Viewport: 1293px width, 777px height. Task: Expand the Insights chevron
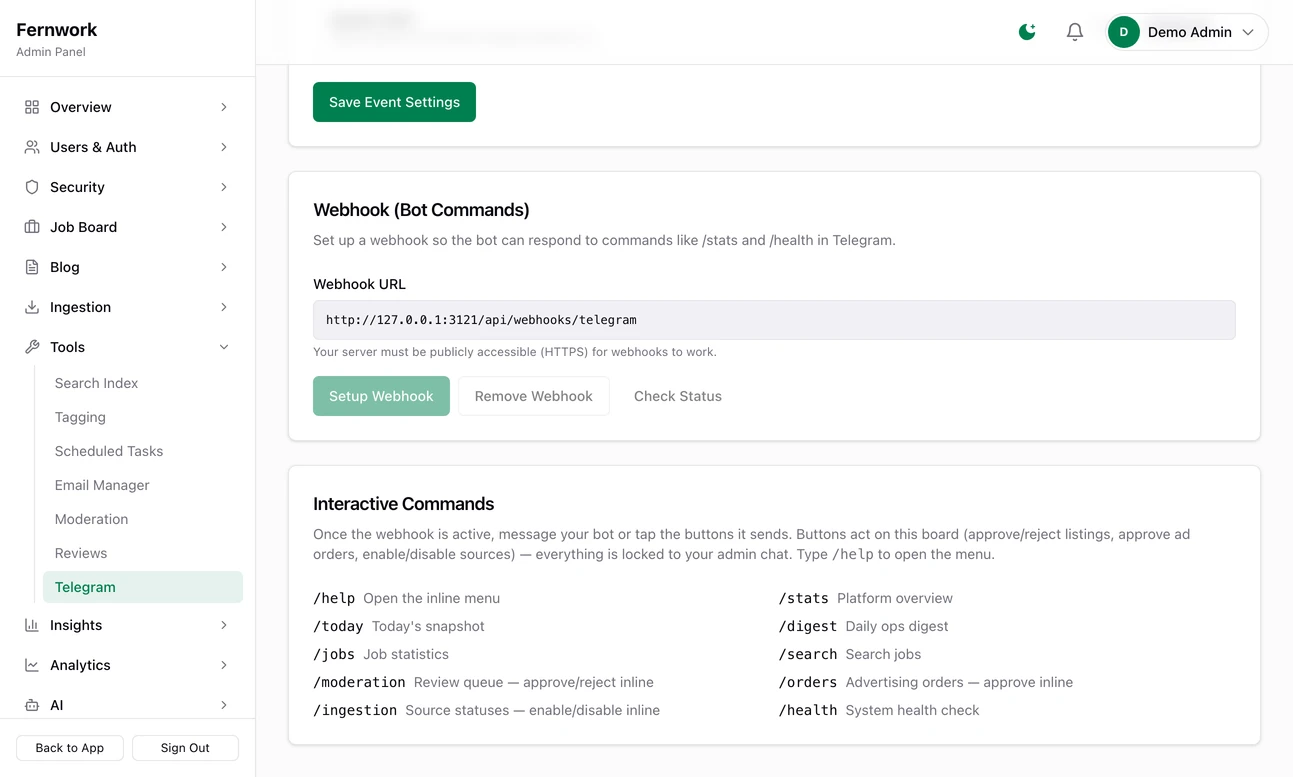224,625
